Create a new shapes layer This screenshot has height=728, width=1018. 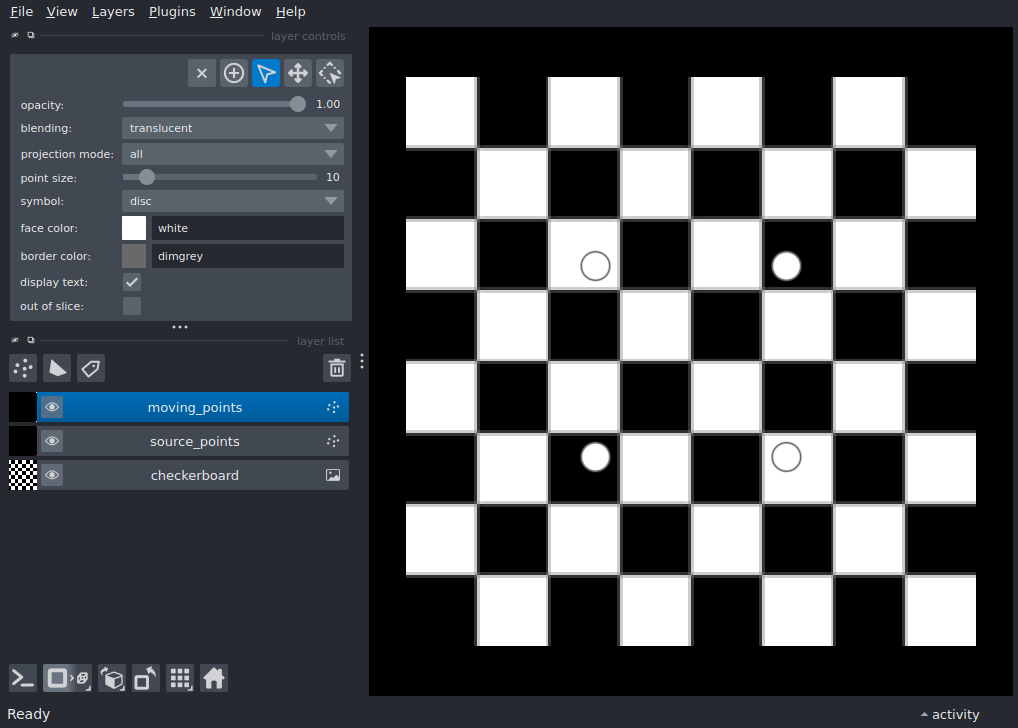pos(57,368)
